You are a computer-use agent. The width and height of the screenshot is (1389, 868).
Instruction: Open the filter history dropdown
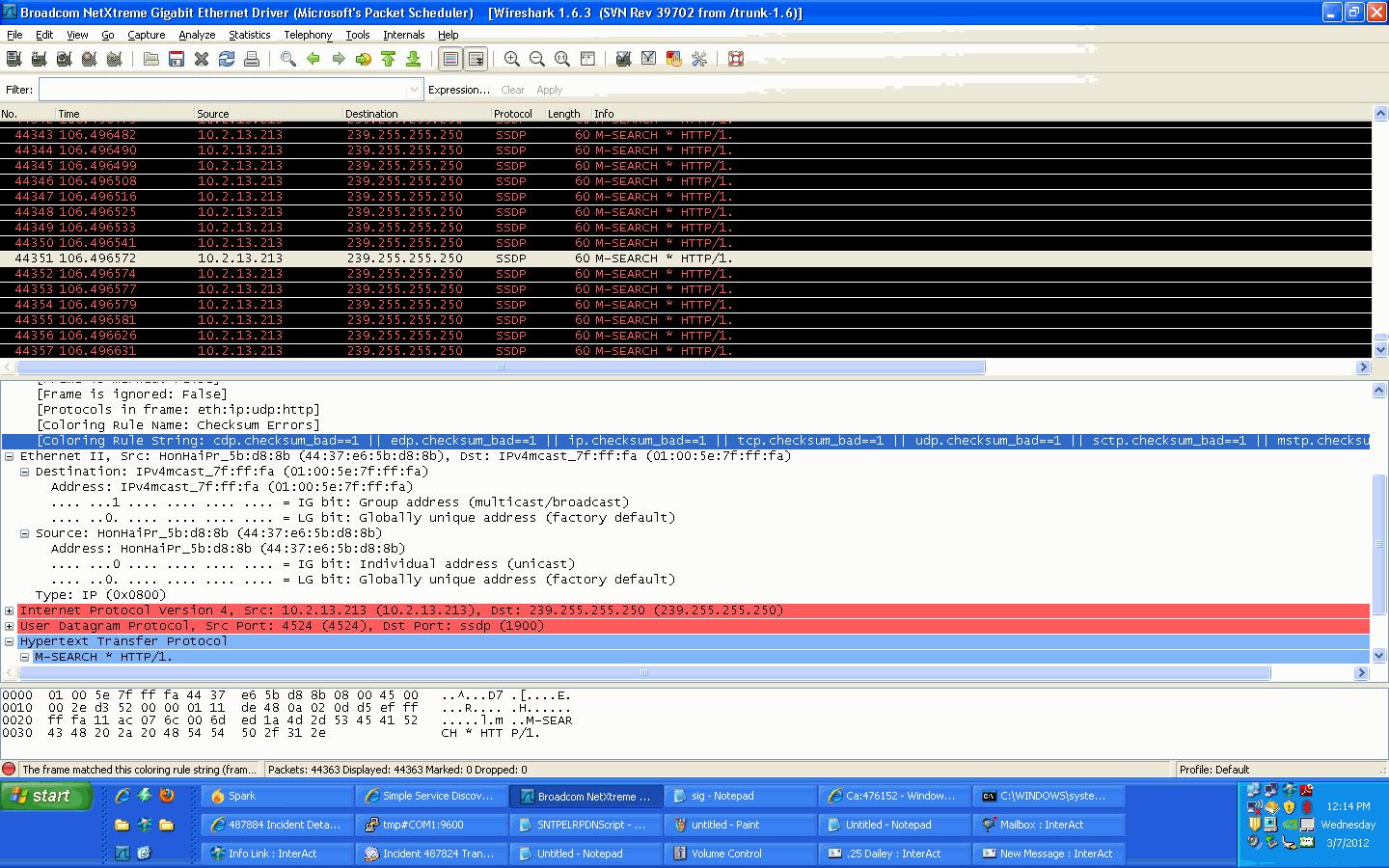click(x=415, y=90)
